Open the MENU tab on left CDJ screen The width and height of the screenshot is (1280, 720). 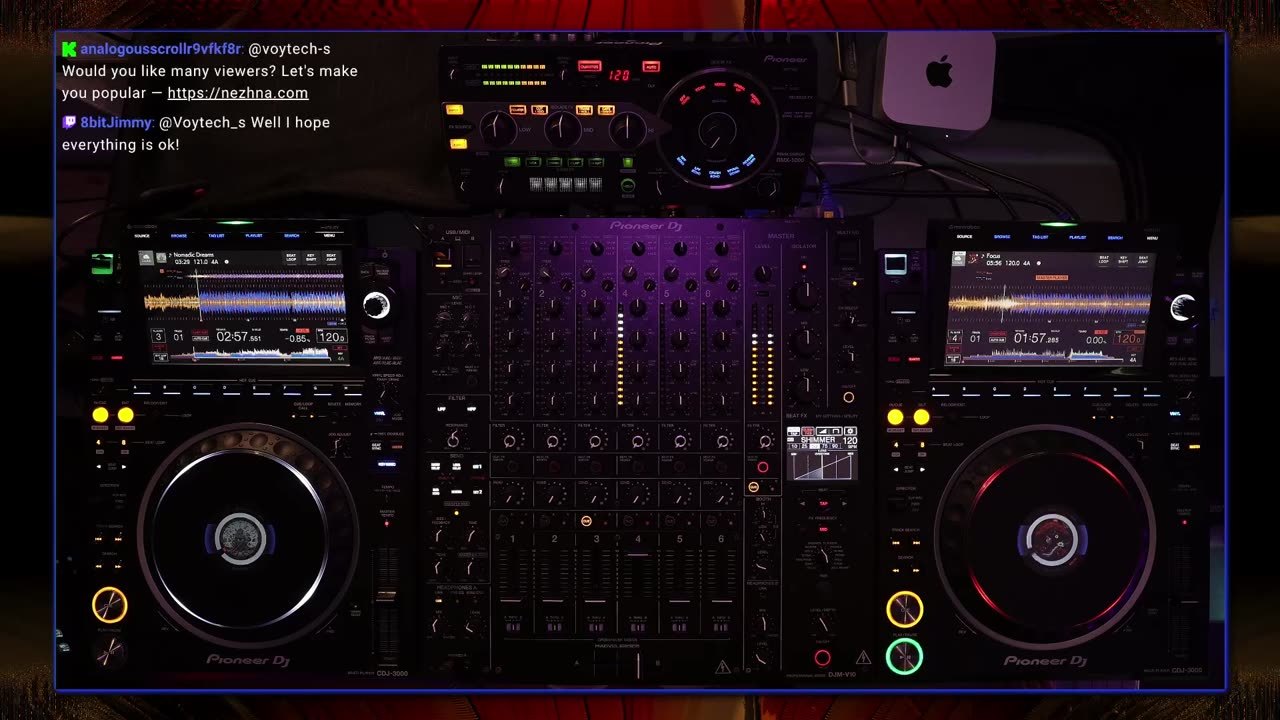pyautogui.click(x=329, y=236)
